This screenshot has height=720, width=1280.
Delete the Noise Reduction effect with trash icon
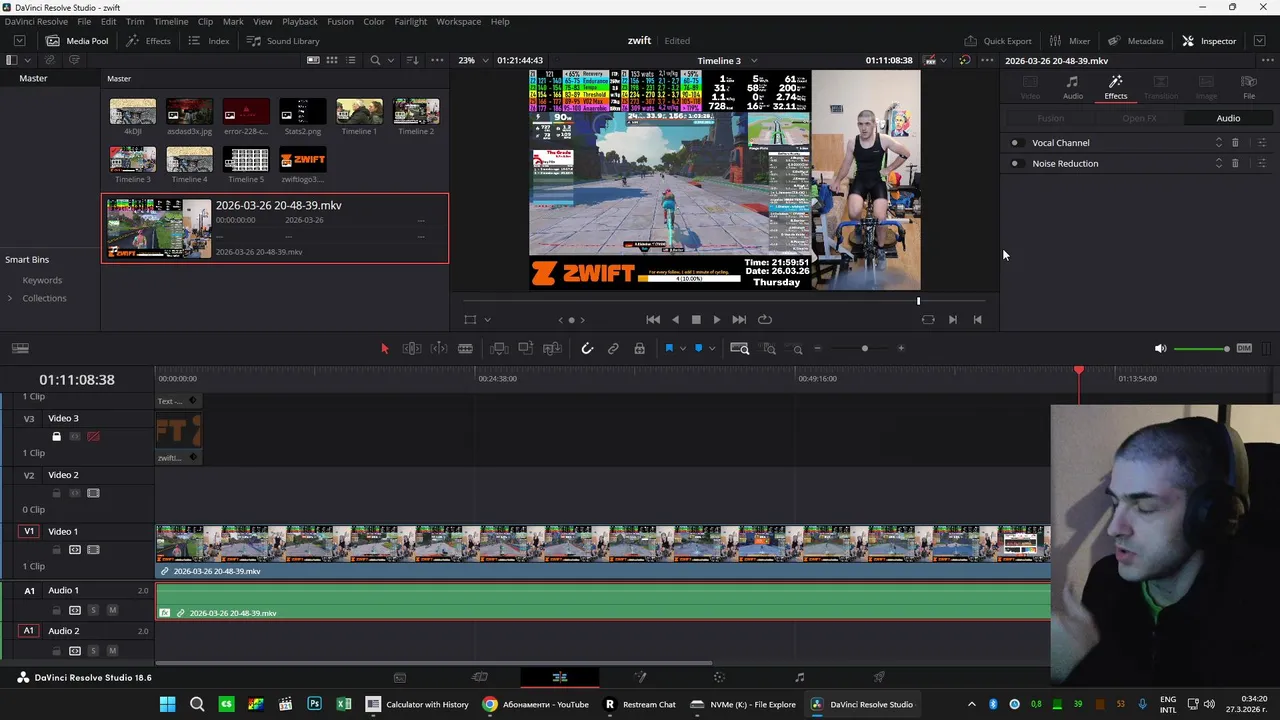[x=1235, y=163]
